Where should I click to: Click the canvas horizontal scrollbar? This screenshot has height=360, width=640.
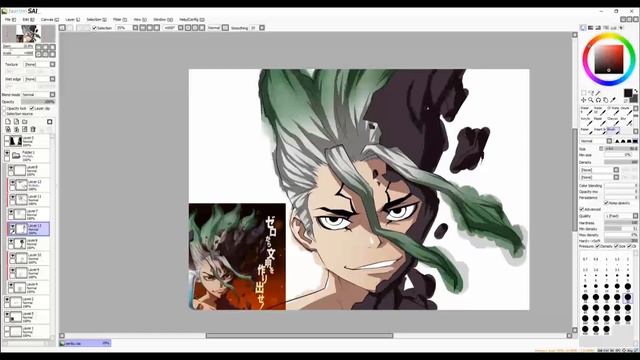coord(299,336)
